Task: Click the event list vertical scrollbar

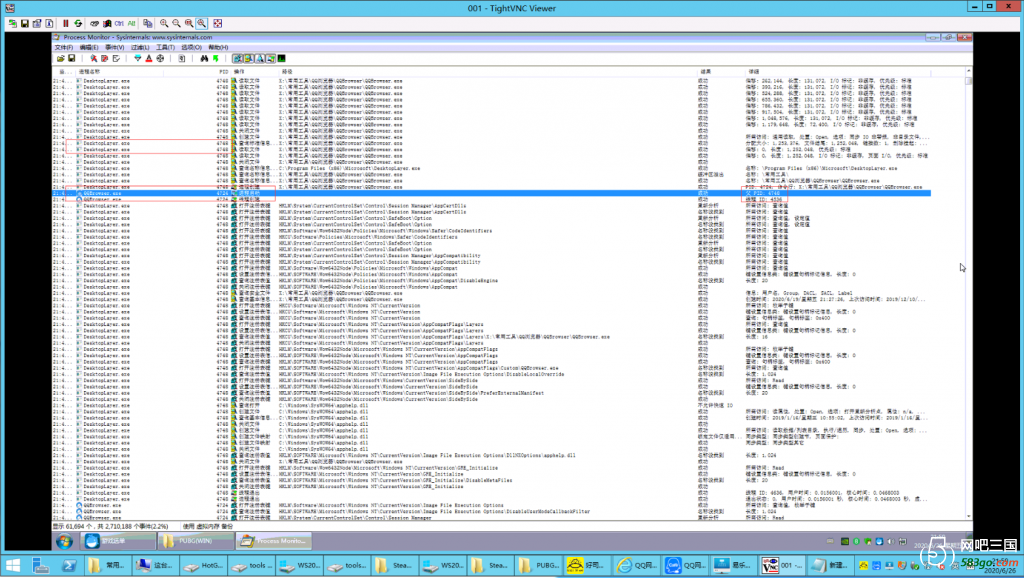Action: (x=968, y=294)
